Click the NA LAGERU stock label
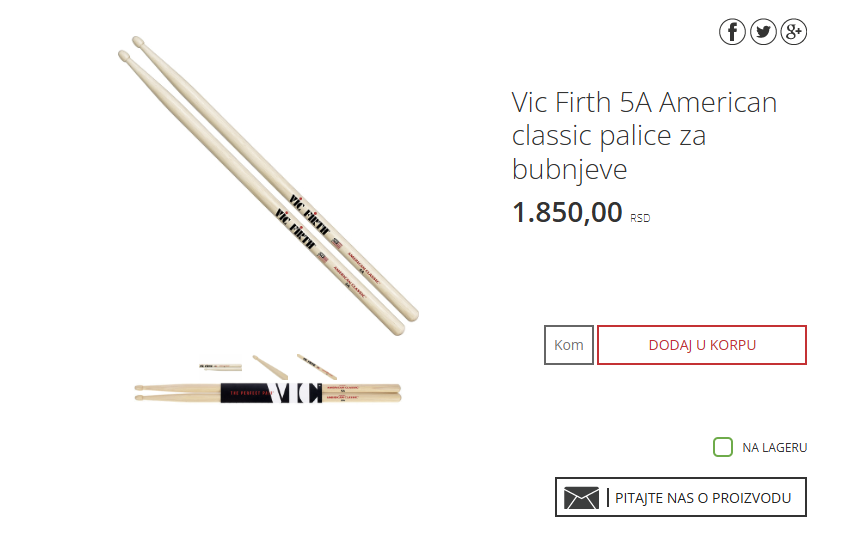This screenshot has width=853, height=549. [775, 448]
